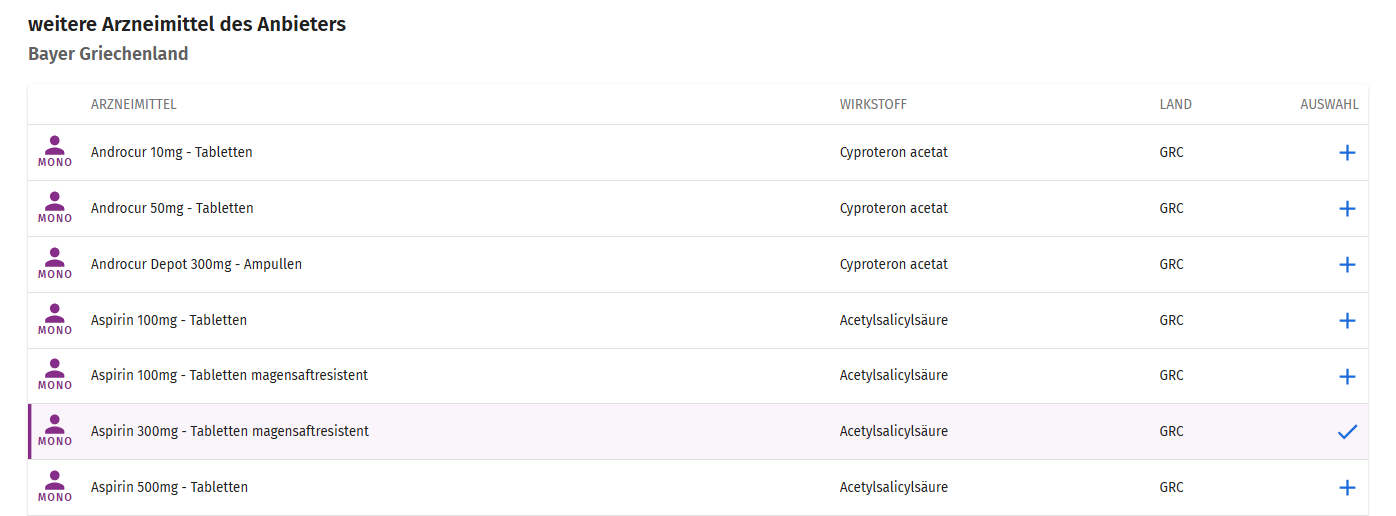Add Aspirin 100mg Tabletten using plus icon

pyautogui.click(x=1347, y=321)
